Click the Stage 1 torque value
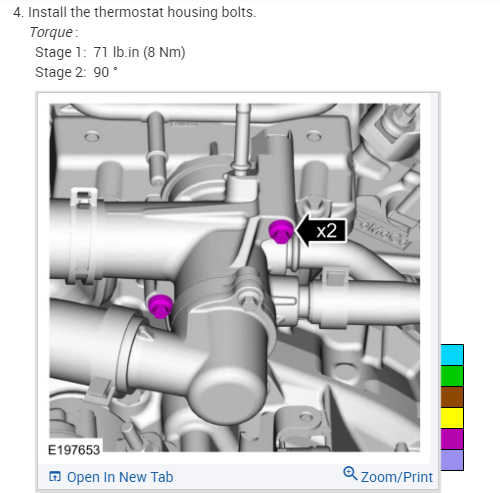 139,52
